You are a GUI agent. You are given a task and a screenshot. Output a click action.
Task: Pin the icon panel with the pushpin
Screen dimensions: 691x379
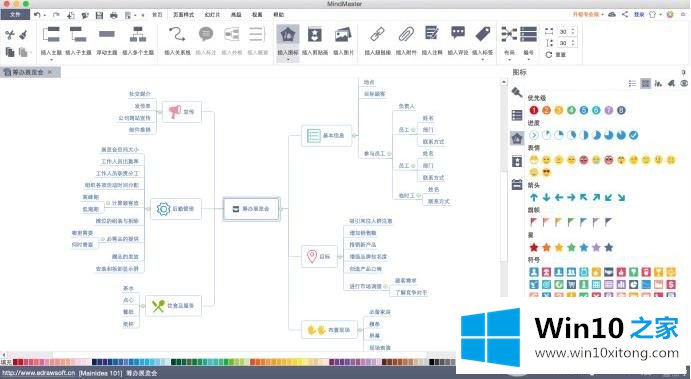pyautogui.click(x=684, y=72)
